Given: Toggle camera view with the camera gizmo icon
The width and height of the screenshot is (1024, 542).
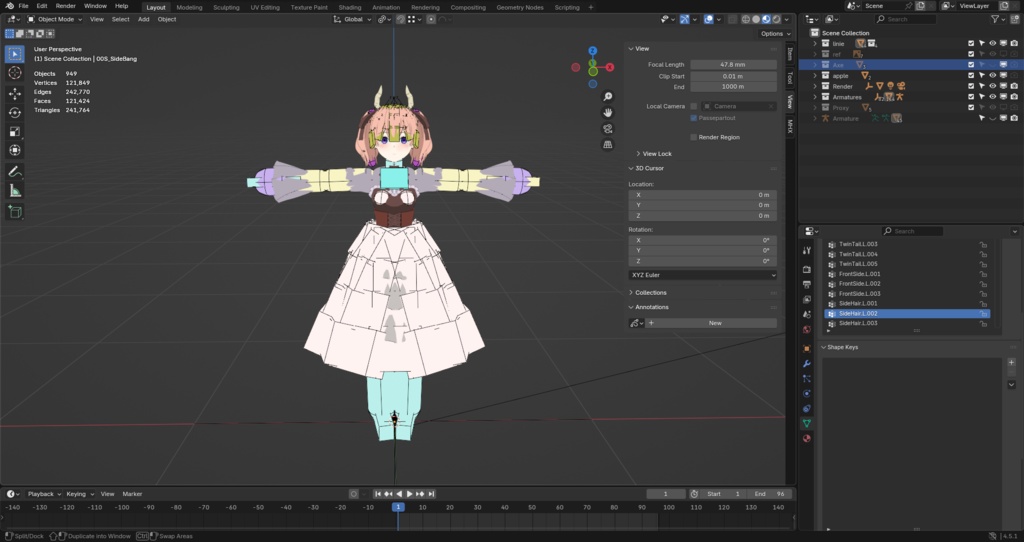Looking at the screenshot, I should pos(608,129).
